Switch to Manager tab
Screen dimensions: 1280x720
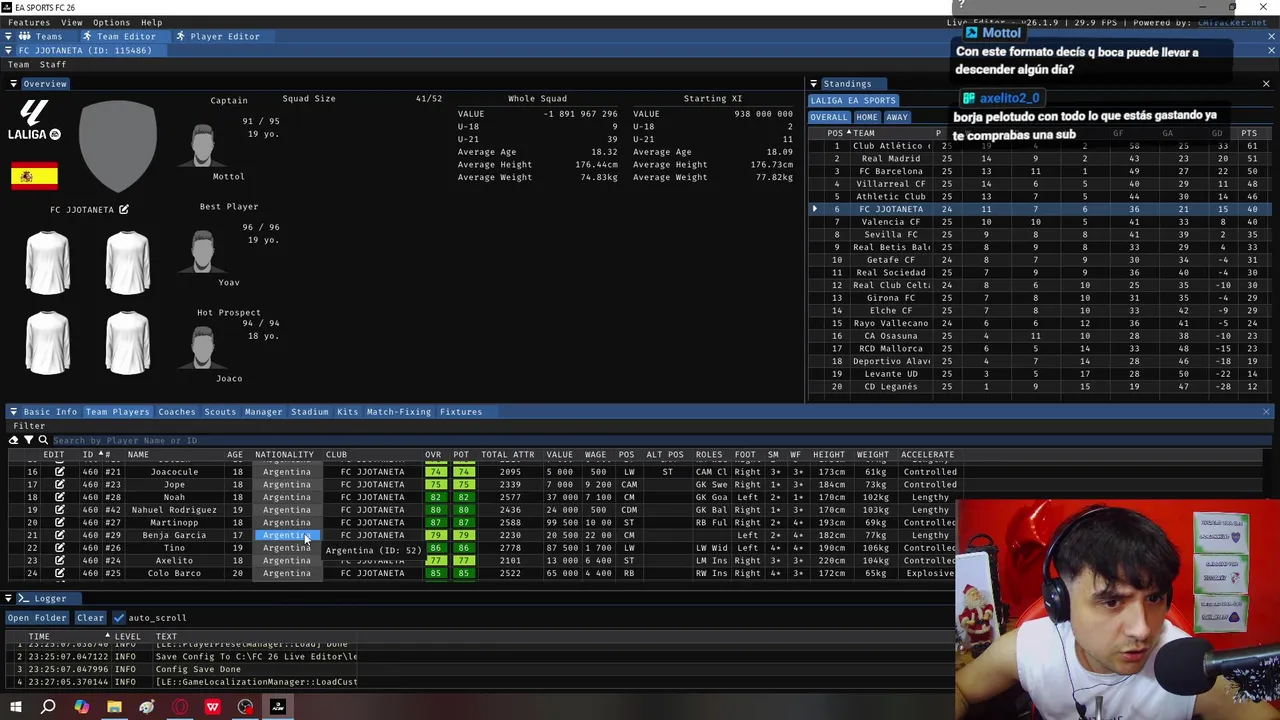(x=263, y=412)
